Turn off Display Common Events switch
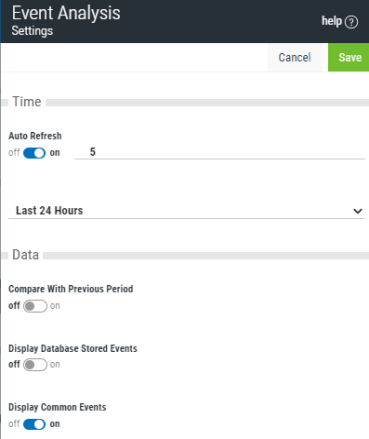Viewport: 369px width, 439px height. click(34, 424)
